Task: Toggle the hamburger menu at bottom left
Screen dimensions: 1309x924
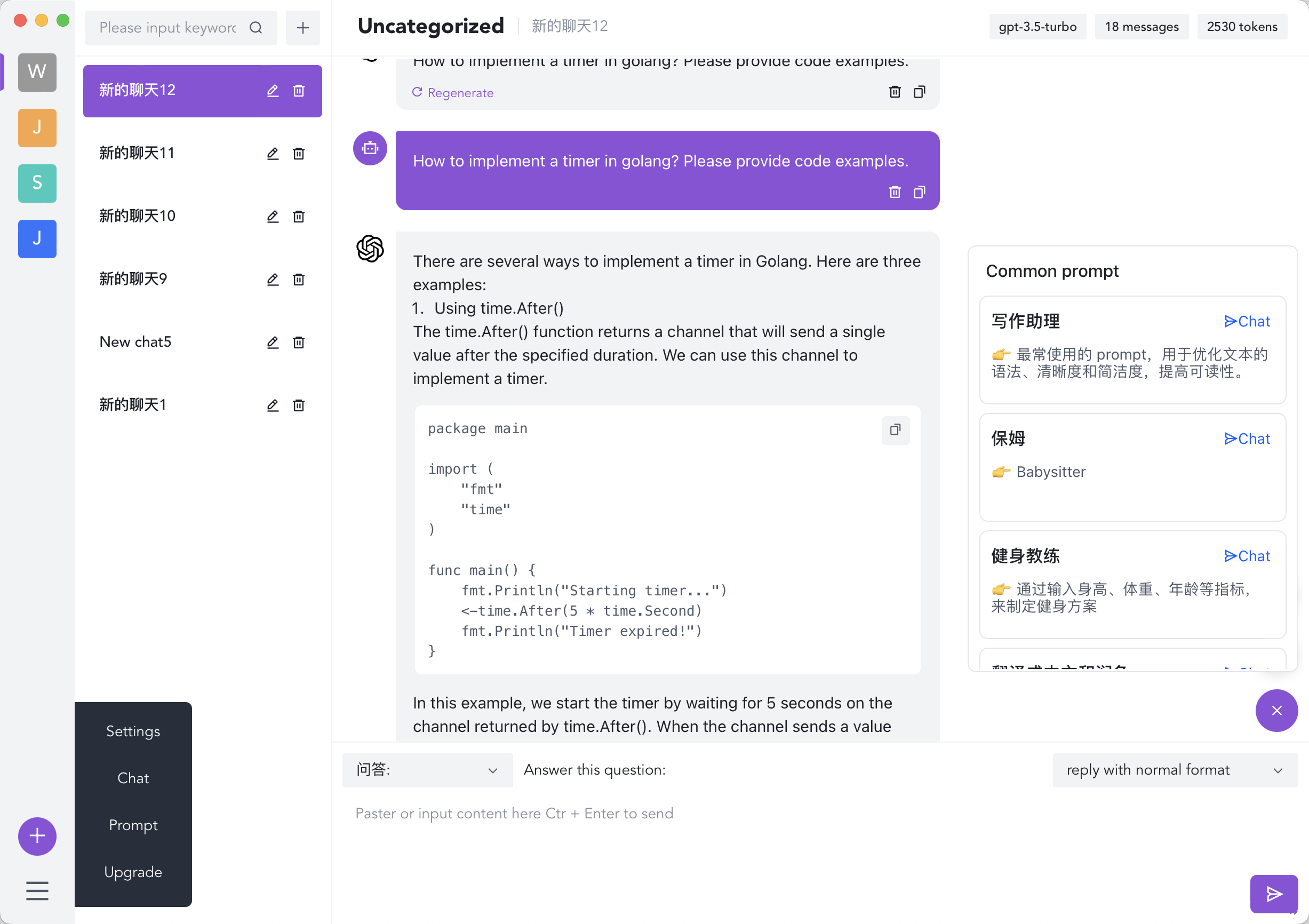Action: point(37,890)
